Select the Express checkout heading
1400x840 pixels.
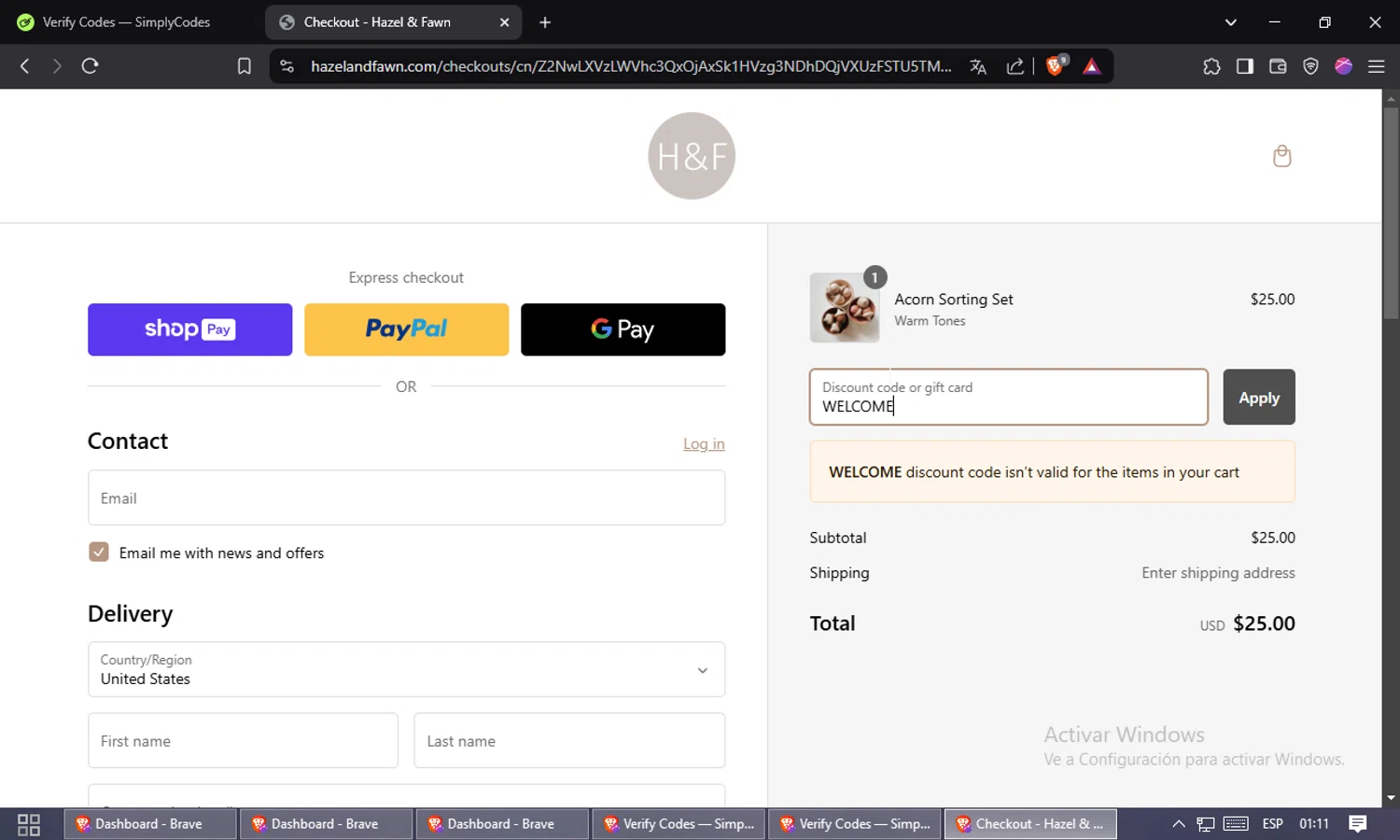[x=406, y=278]
